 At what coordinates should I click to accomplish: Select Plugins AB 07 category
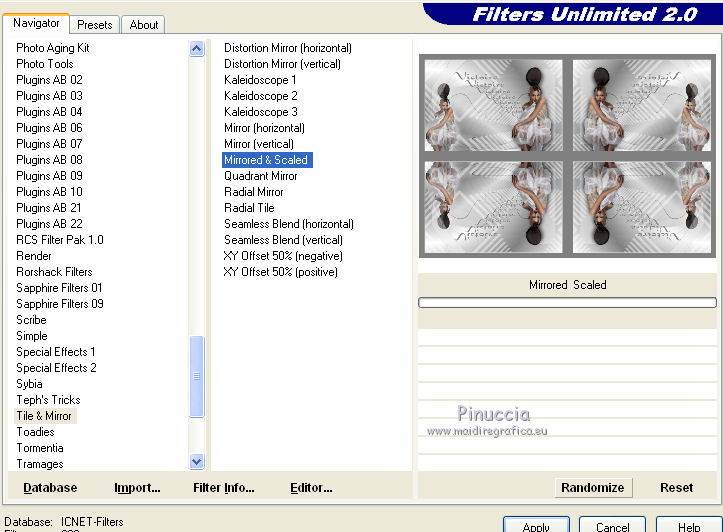tap(49, 144)
